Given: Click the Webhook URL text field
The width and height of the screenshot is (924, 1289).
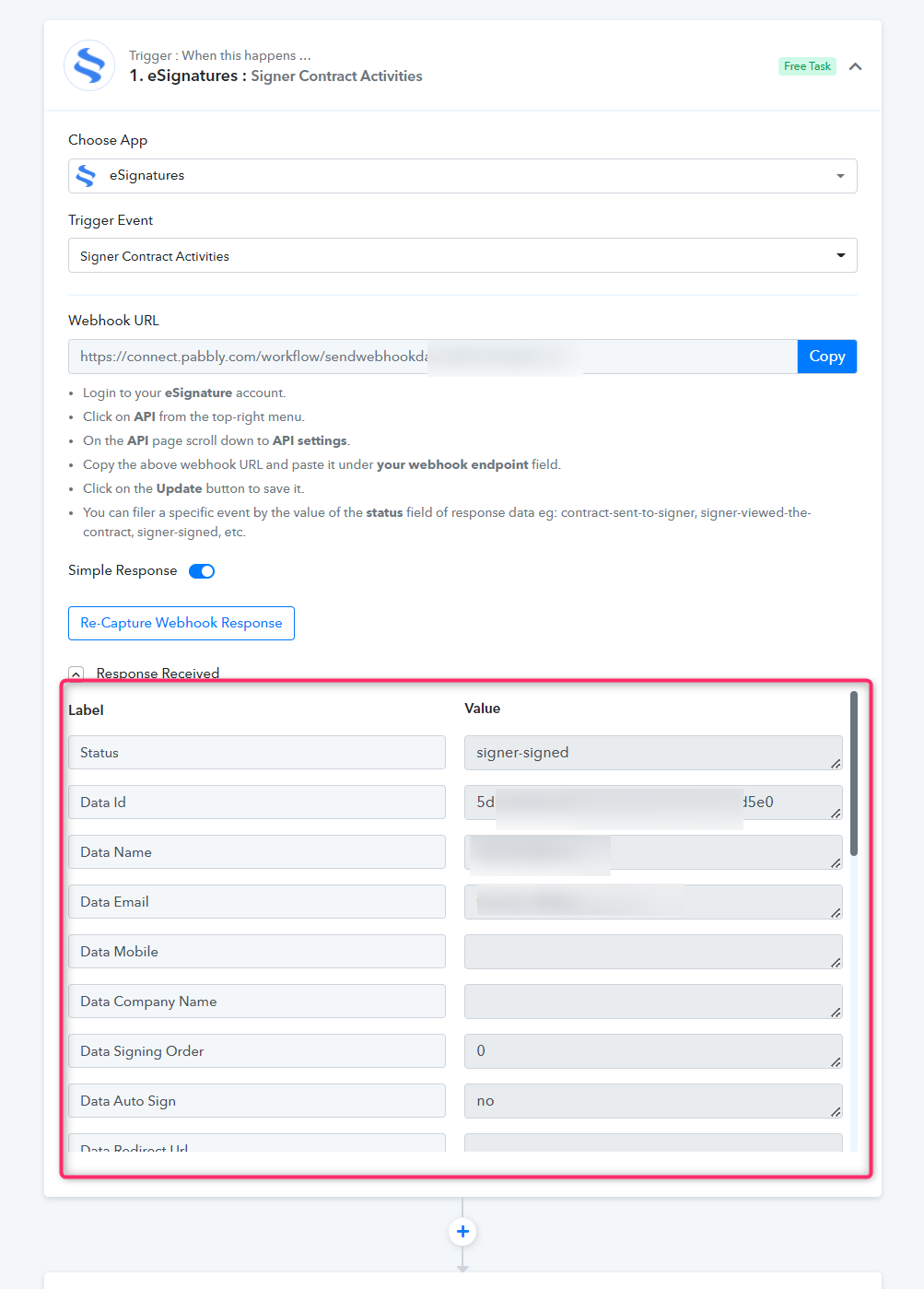Looking at the screenshot, I should click(433, 357).
